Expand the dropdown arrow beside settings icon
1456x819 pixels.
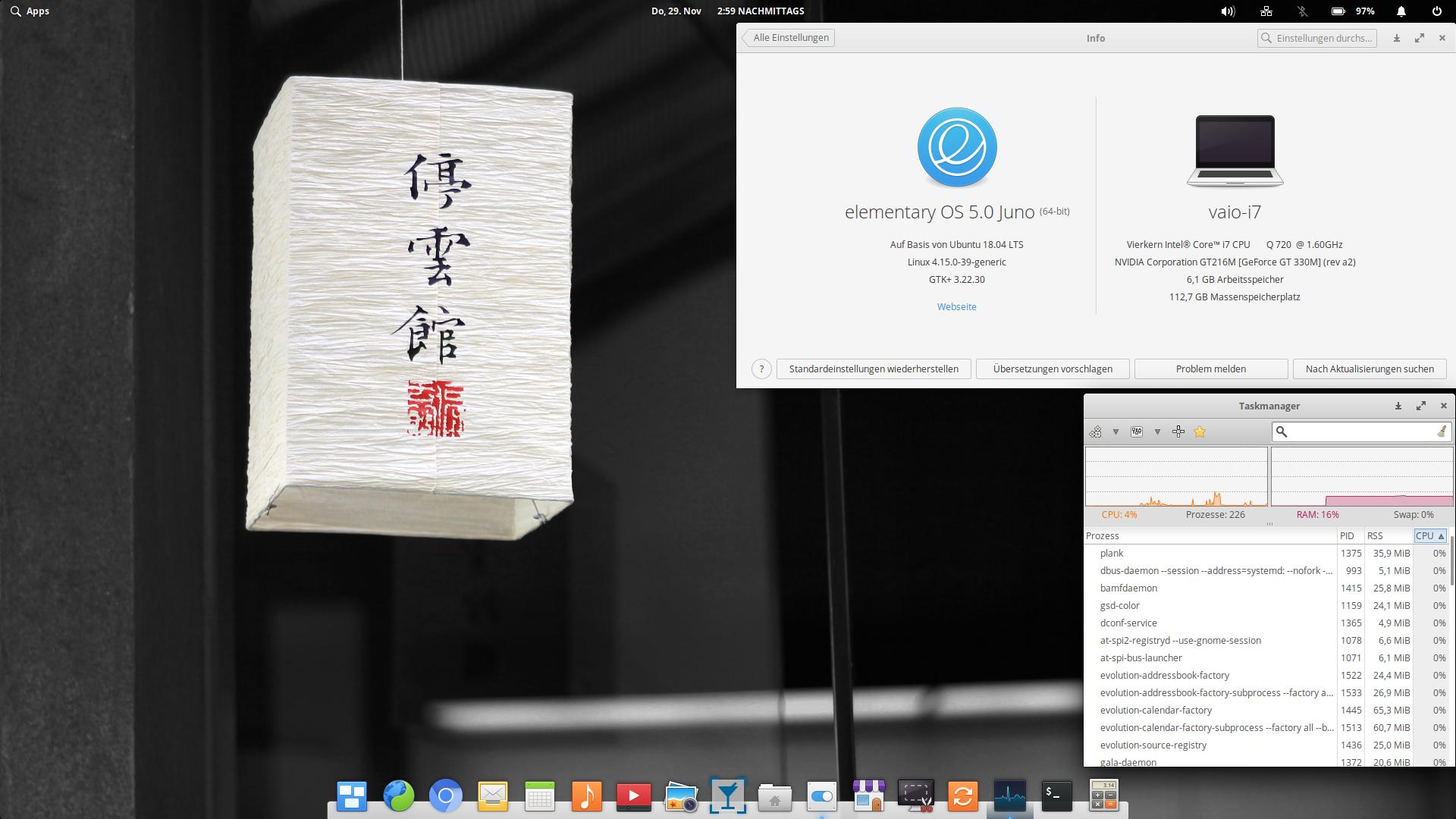1157,431
